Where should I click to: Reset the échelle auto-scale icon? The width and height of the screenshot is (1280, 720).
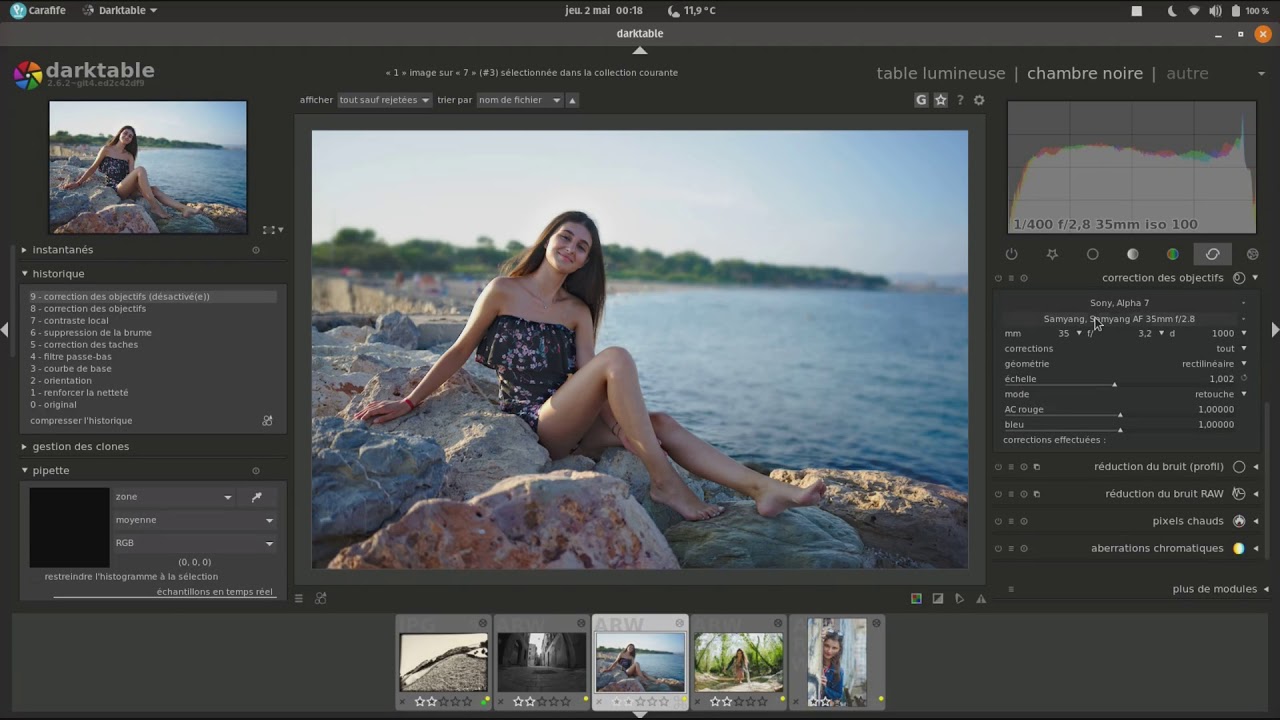point(1244,378)
